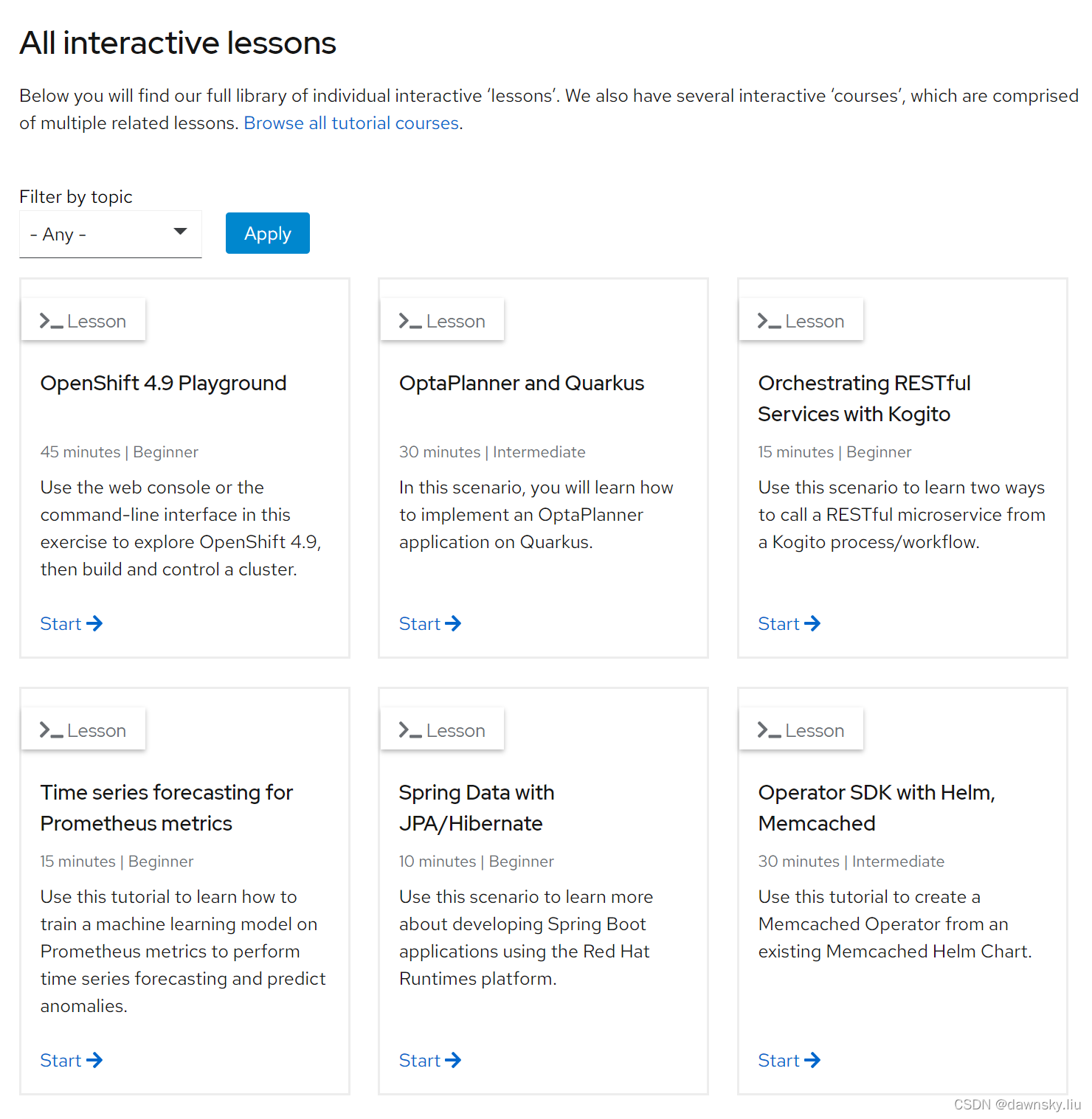Click Start arrow for Kogito RESTful lesson
Screen dimensions: 1092x1119
(812, 624)
